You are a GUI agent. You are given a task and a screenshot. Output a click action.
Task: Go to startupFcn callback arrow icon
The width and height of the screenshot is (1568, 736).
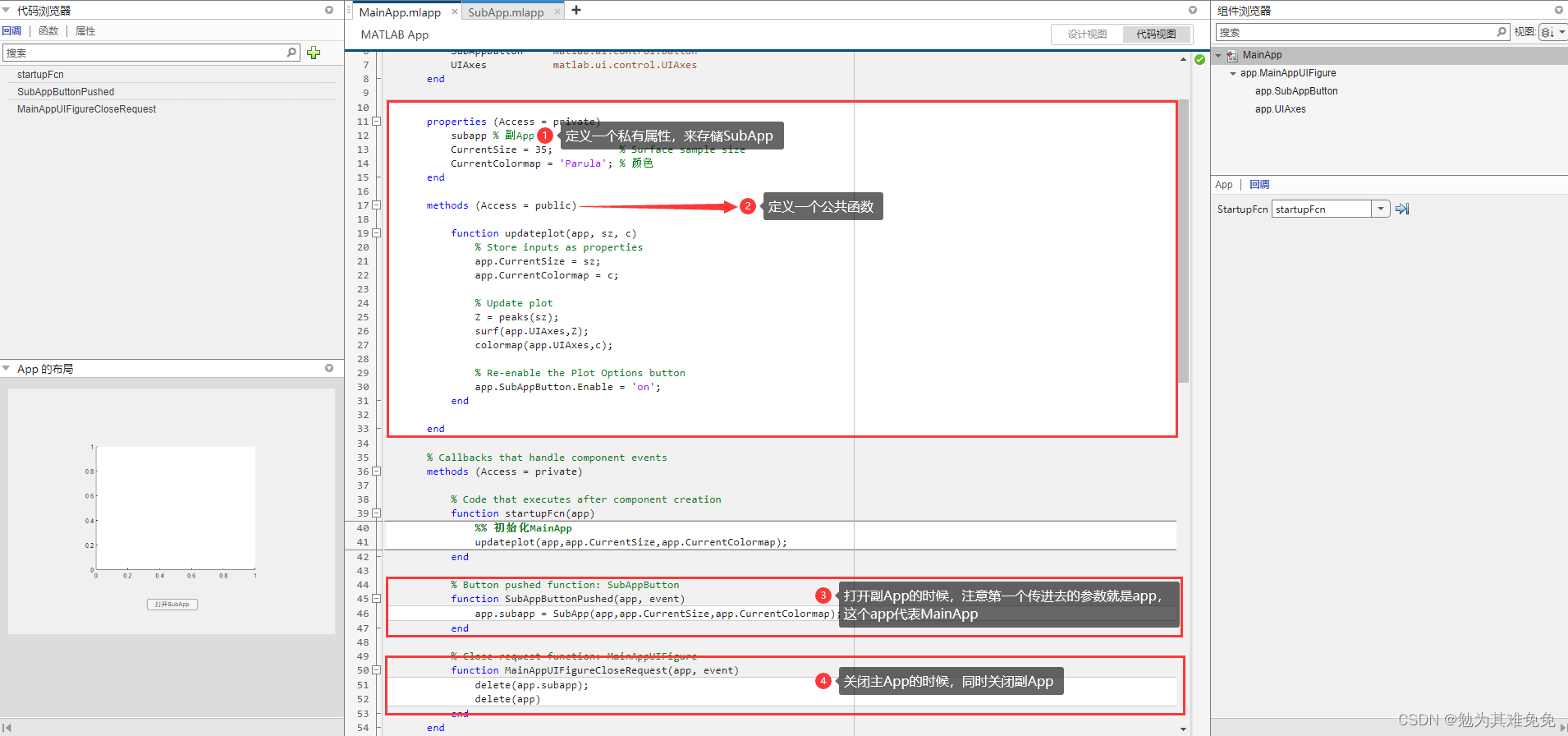coord(1402,209)
